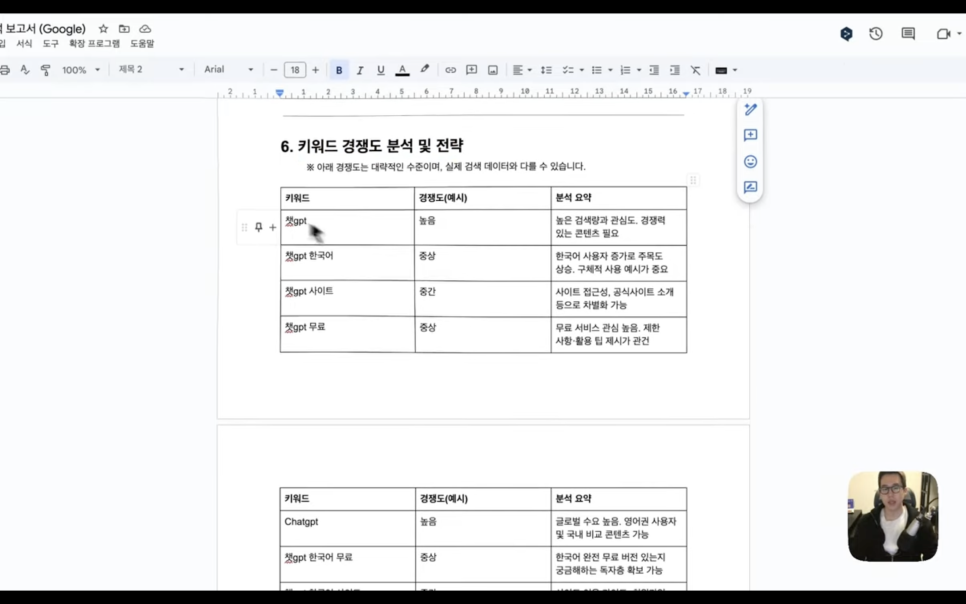Open the text color picker
Screen dimensions: 966x604
[x=402, y=70]
